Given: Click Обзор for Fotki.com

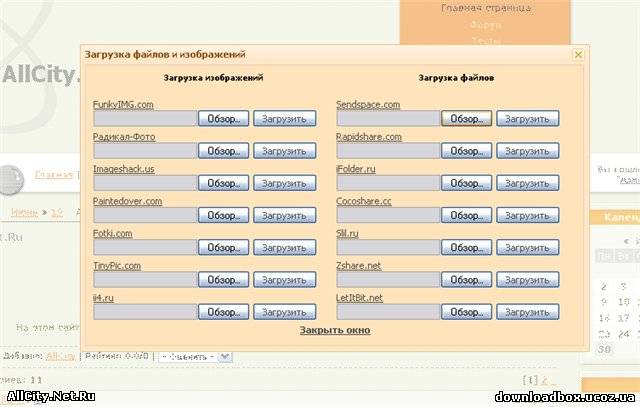Looking at the screenshot, I should pos(223,248).
